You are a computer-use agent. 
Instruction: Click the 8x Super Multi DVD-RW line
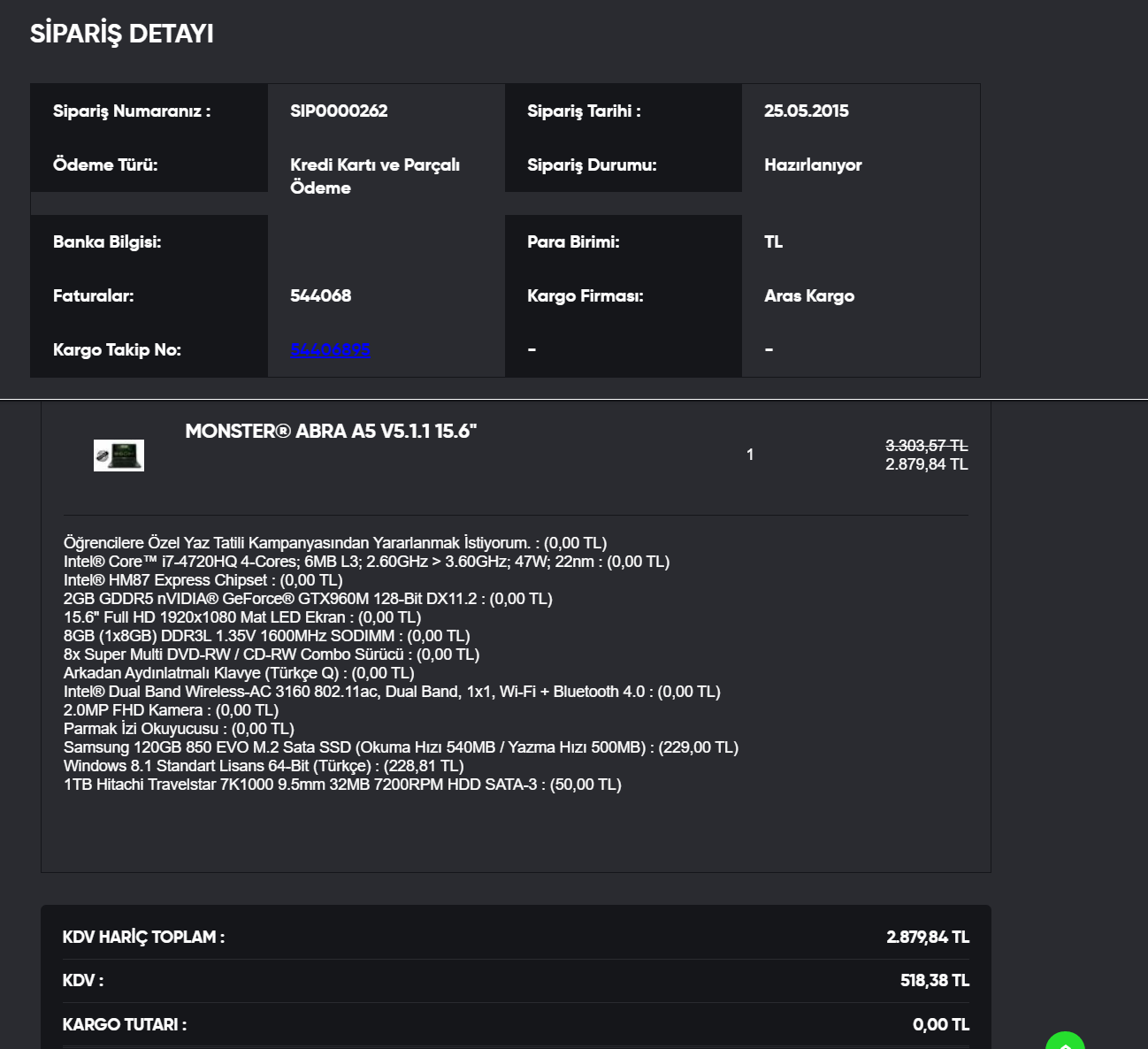click(272, 655)
